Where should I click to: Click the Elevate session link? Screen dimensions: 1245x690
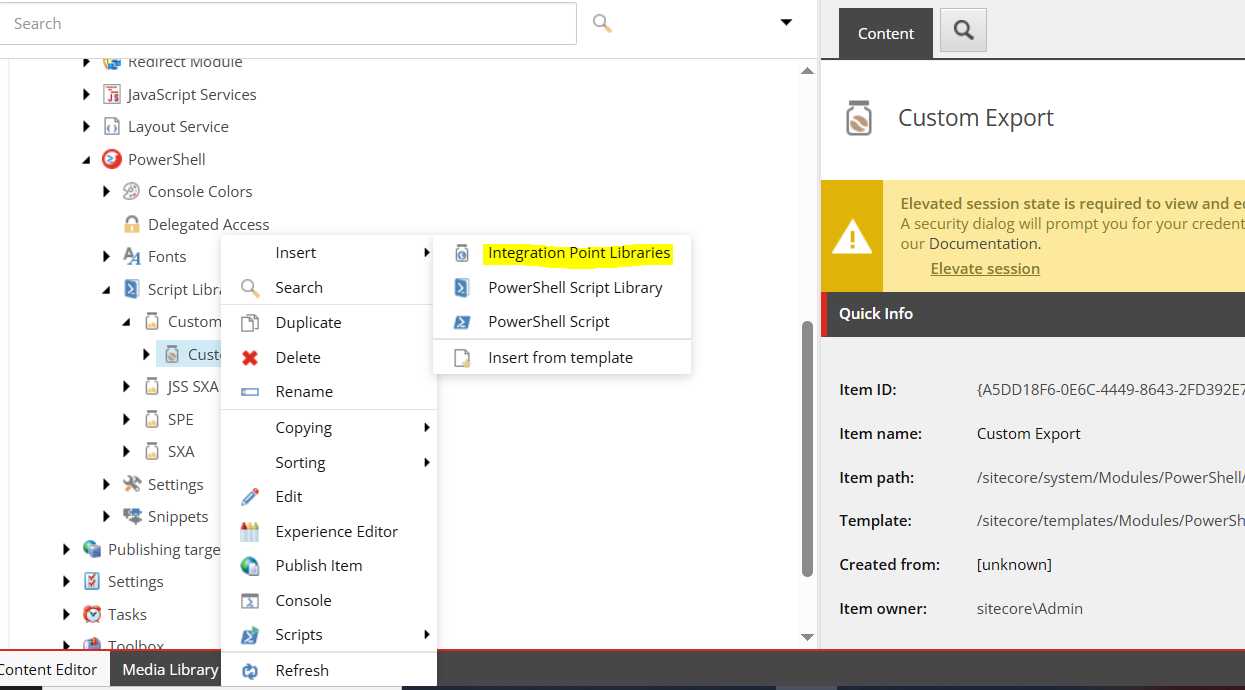pyautogui.click(x=985, y=268)
